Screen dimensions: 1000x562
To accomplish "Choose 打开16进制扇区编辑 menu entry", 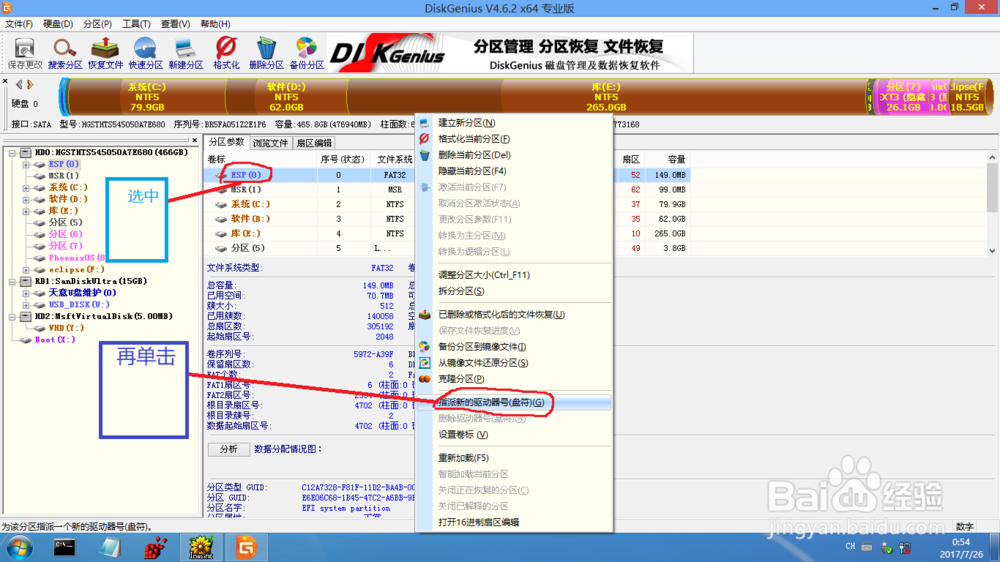I will [514, 522].
